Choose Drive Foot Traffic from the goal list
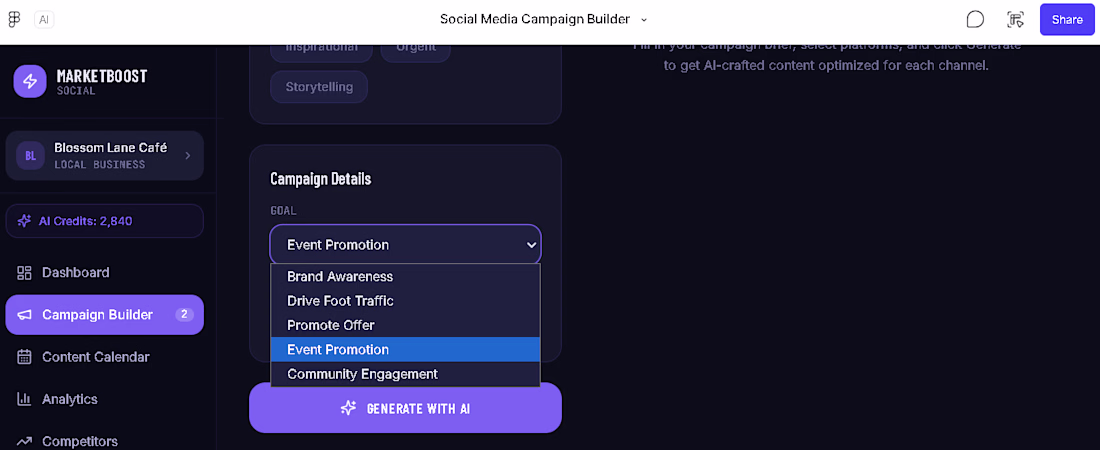 405,300
